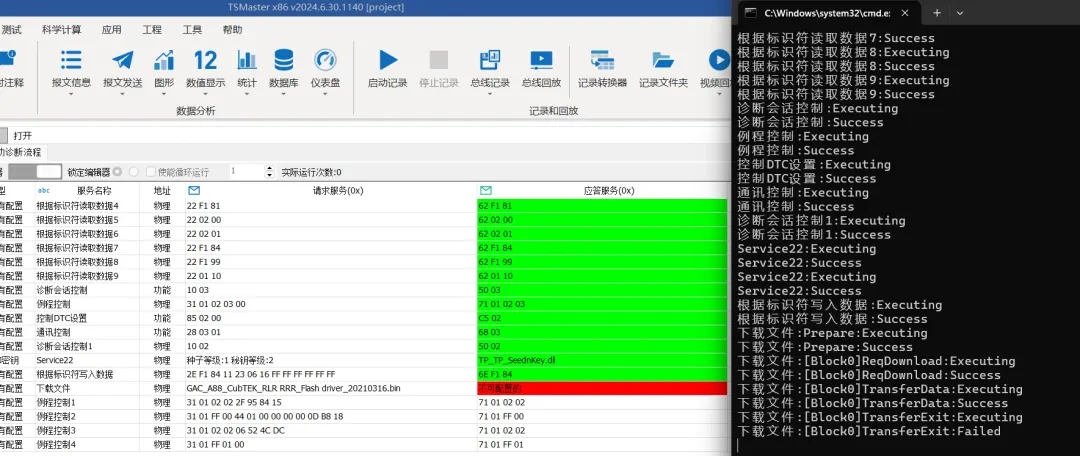Click cmd line TransferExit:Failed

(x=869, y=431)
